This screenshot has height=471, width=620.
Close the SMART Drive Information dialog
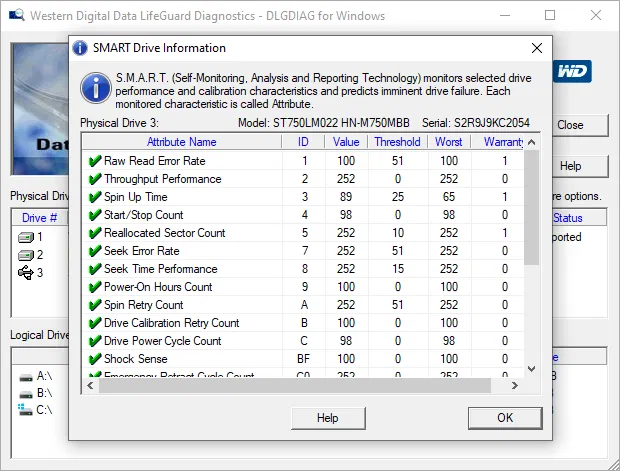(x=537, y=48)
